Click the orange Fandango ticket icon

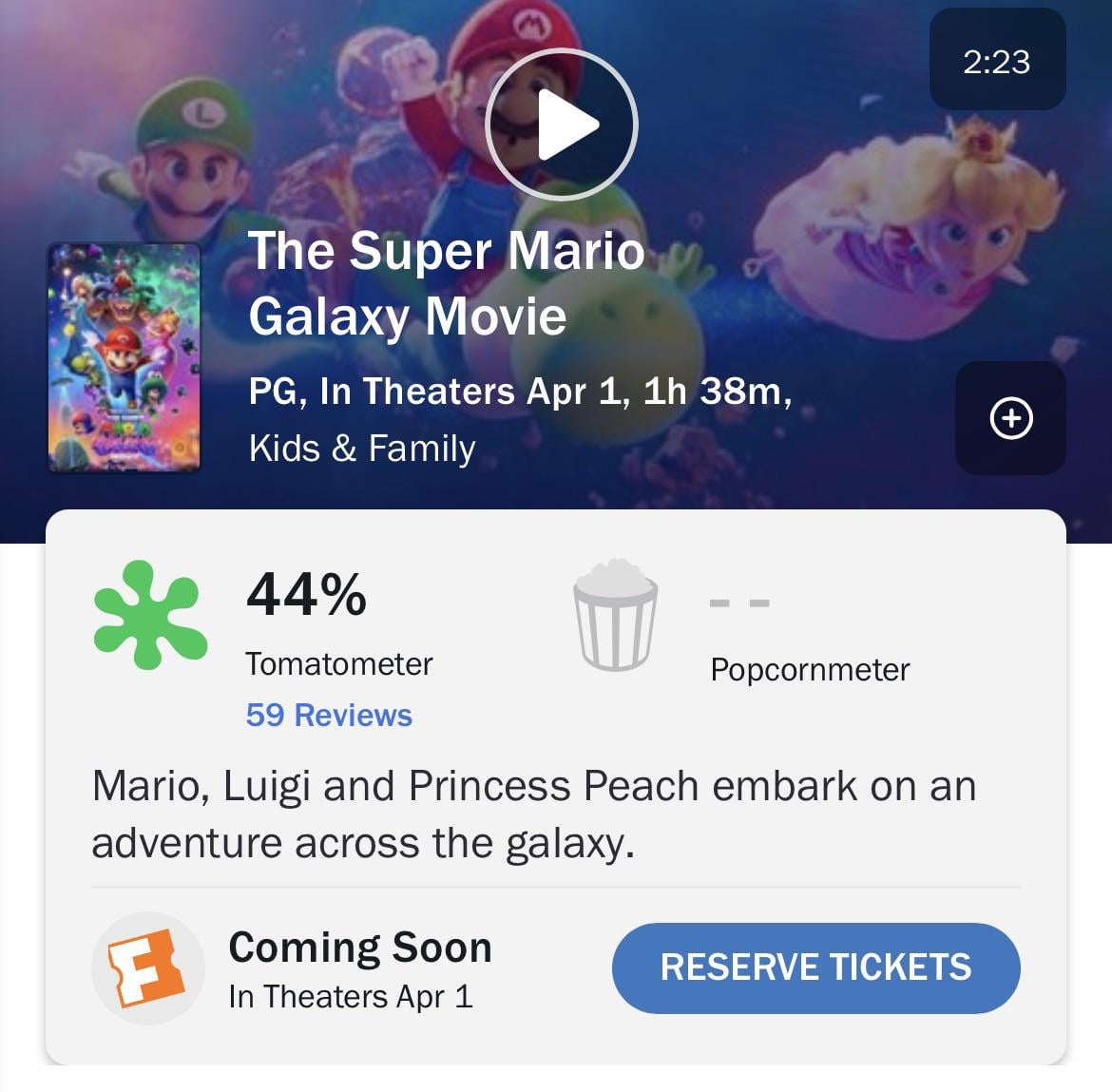pos(147,968)
